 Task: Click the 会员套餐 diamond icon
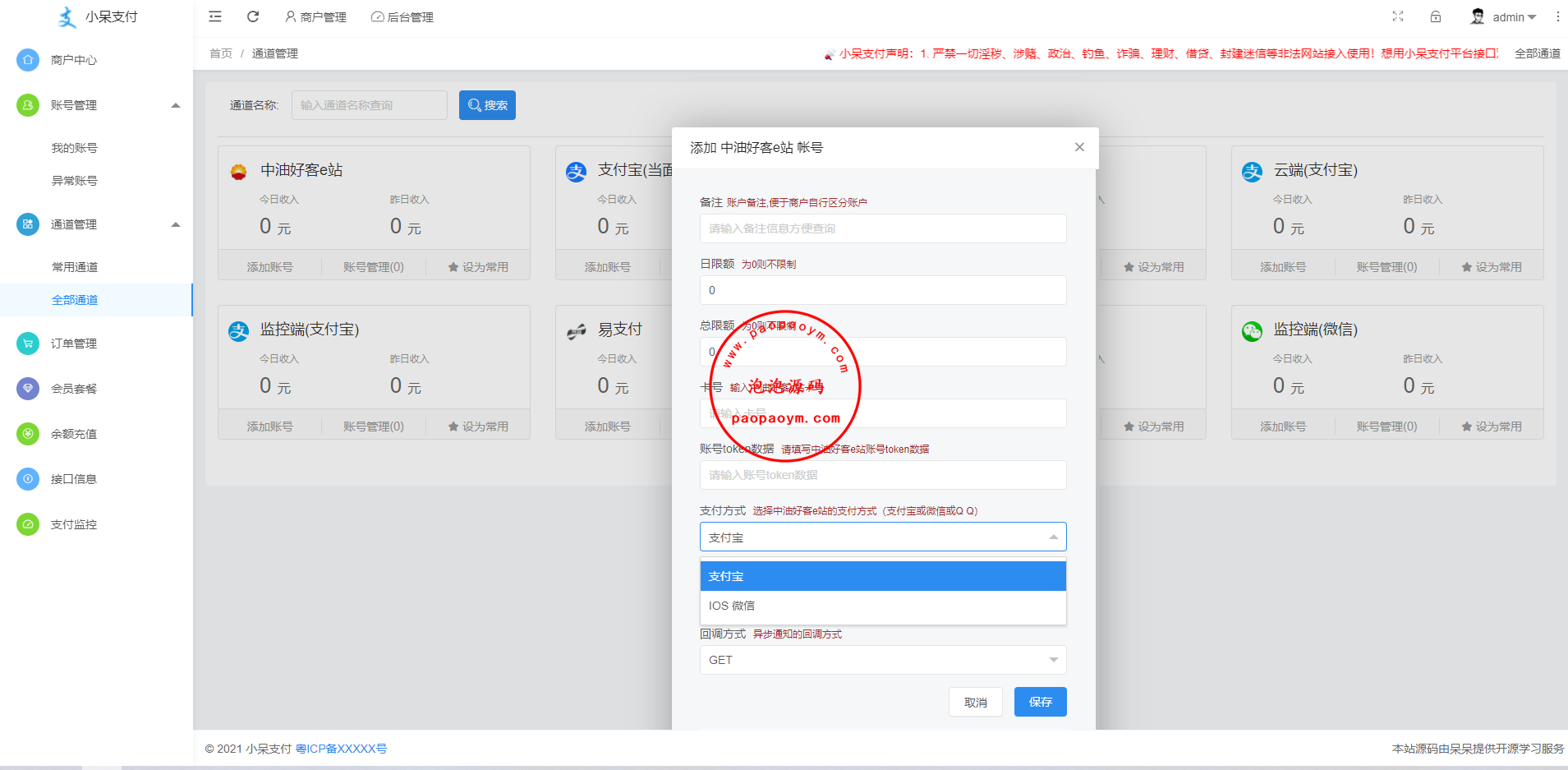pyautogui.click(x=28, y=389)
